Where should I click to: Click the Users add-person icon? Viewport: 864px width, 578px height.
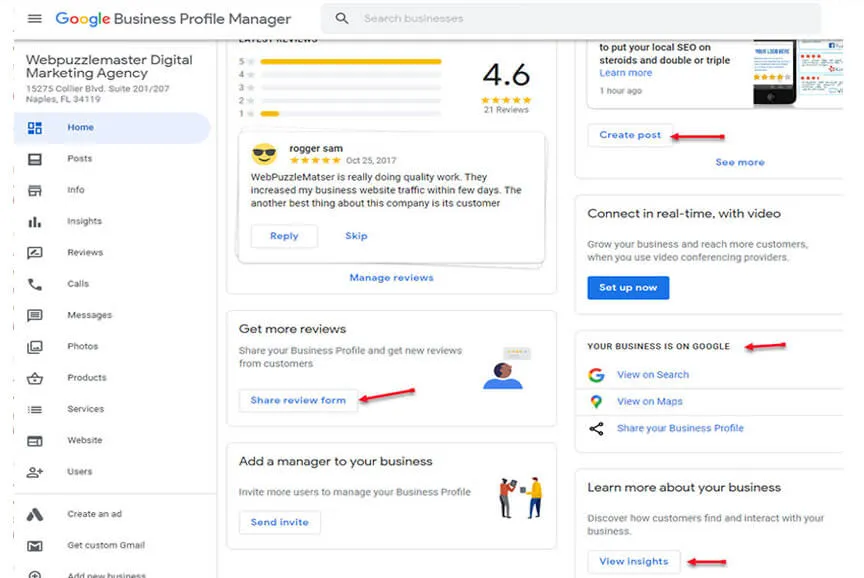tap(35, 472)
